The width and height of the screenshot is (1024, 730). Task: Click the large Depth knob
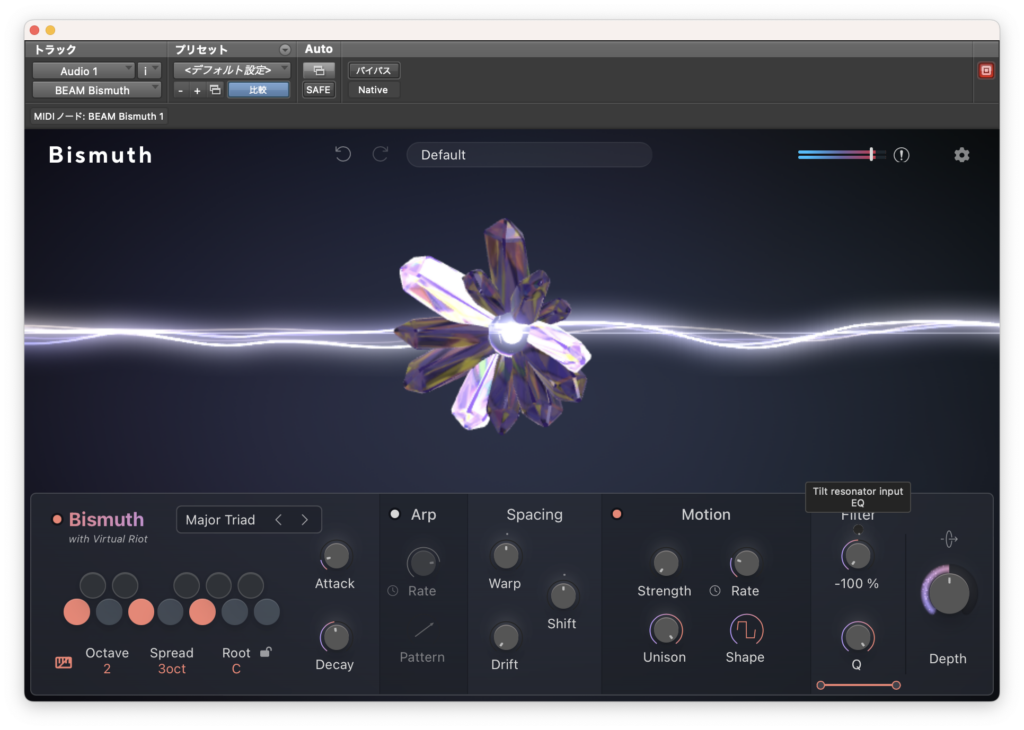948,592
